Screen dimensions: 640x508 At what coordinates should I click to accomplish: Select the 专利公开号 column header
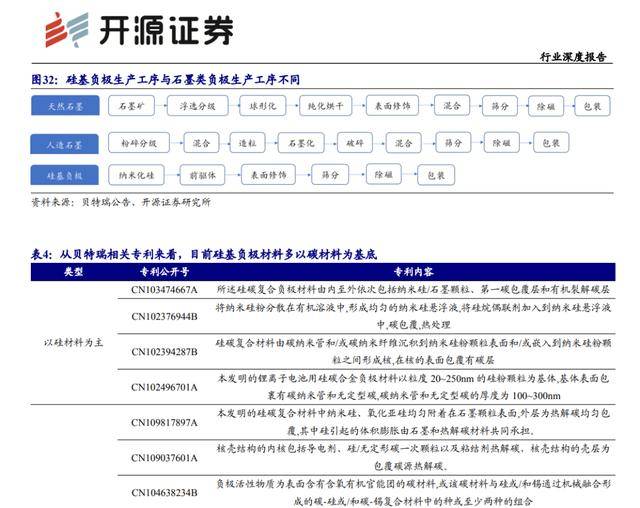(164, 271)
